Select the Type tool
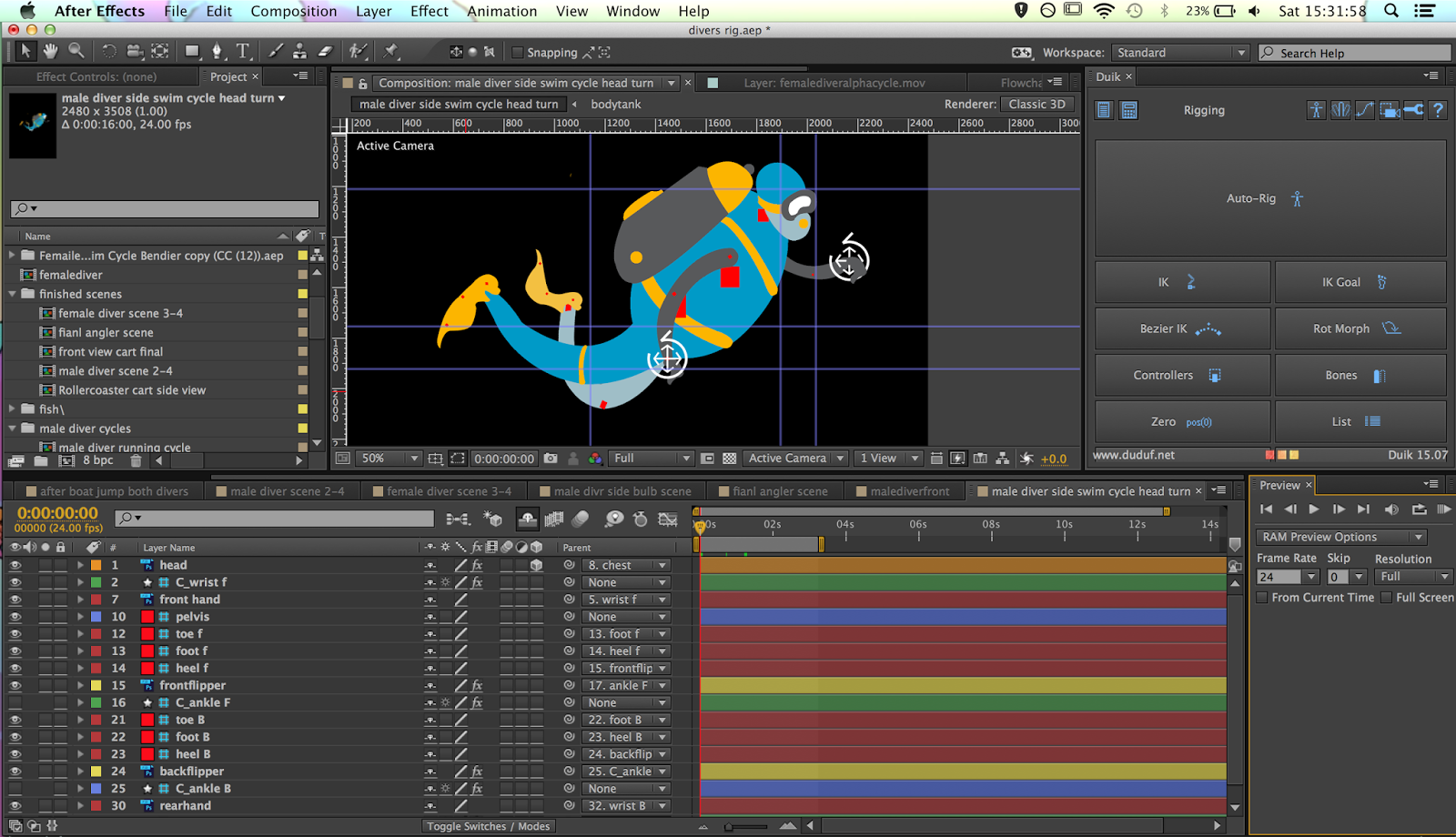This screenshot has width=1456, height=837. 243,51
